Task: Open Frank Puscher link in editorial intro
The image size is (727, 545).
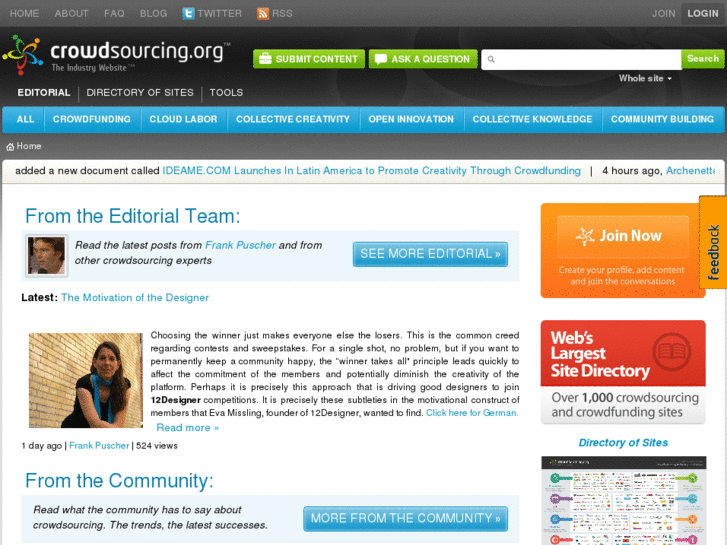Action: click(240, 245)
